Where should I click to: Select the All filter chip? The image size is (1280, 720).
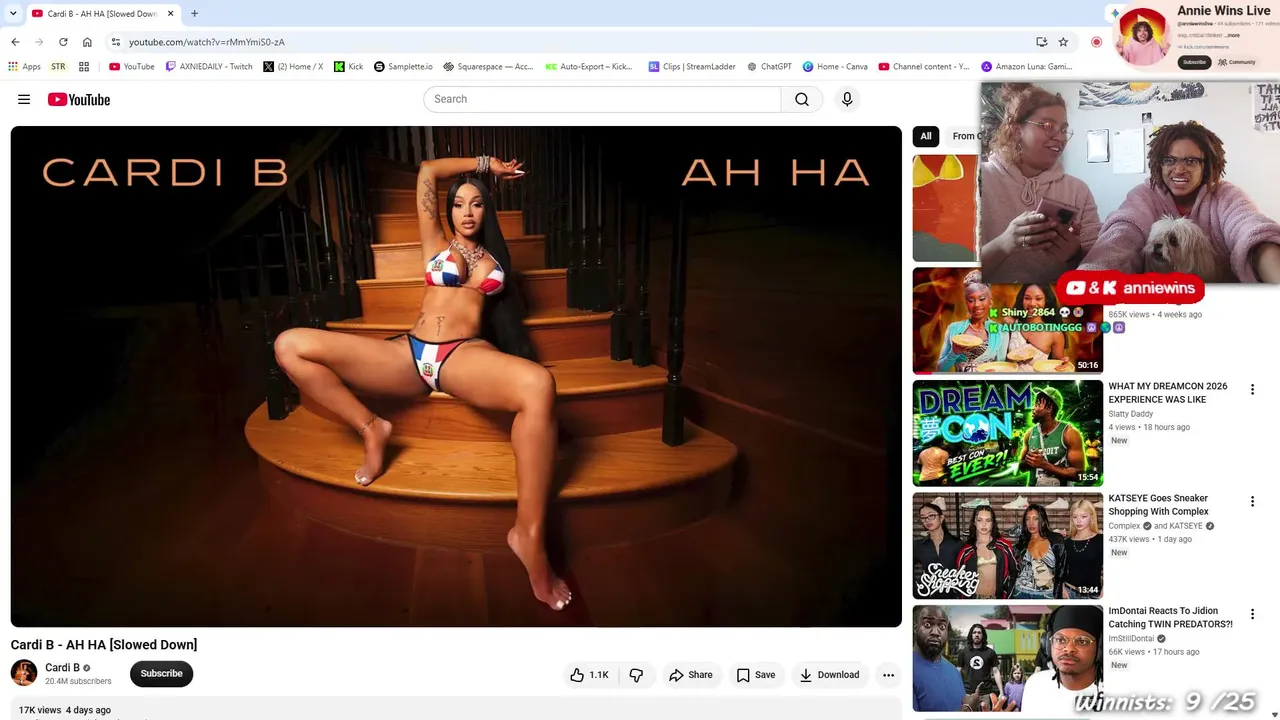point(926,136)
